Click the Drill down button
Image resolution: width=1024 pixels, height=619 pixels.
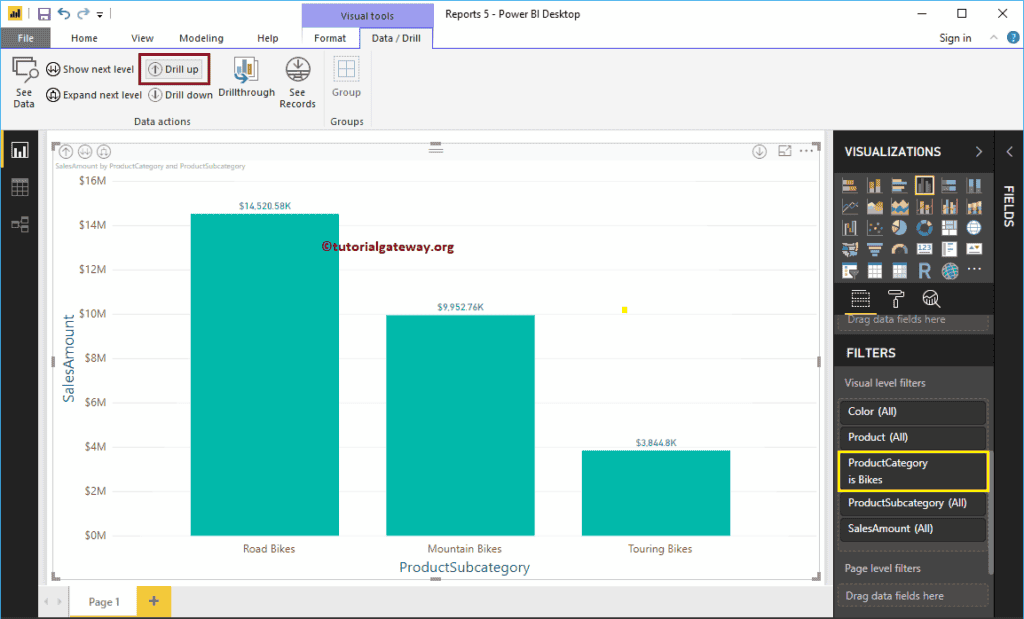click(180, 95)
